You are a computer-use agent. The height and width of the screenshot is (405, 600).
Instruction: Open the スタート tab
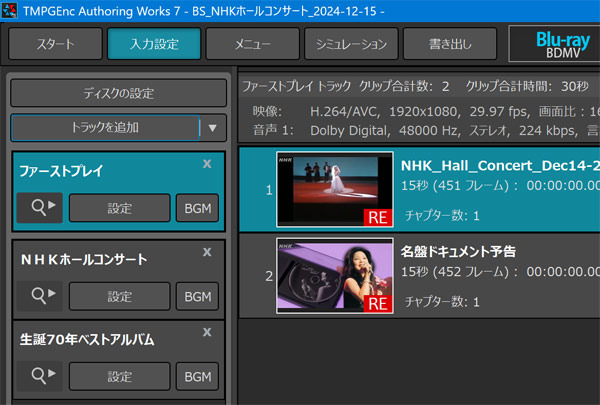(55, 44)
